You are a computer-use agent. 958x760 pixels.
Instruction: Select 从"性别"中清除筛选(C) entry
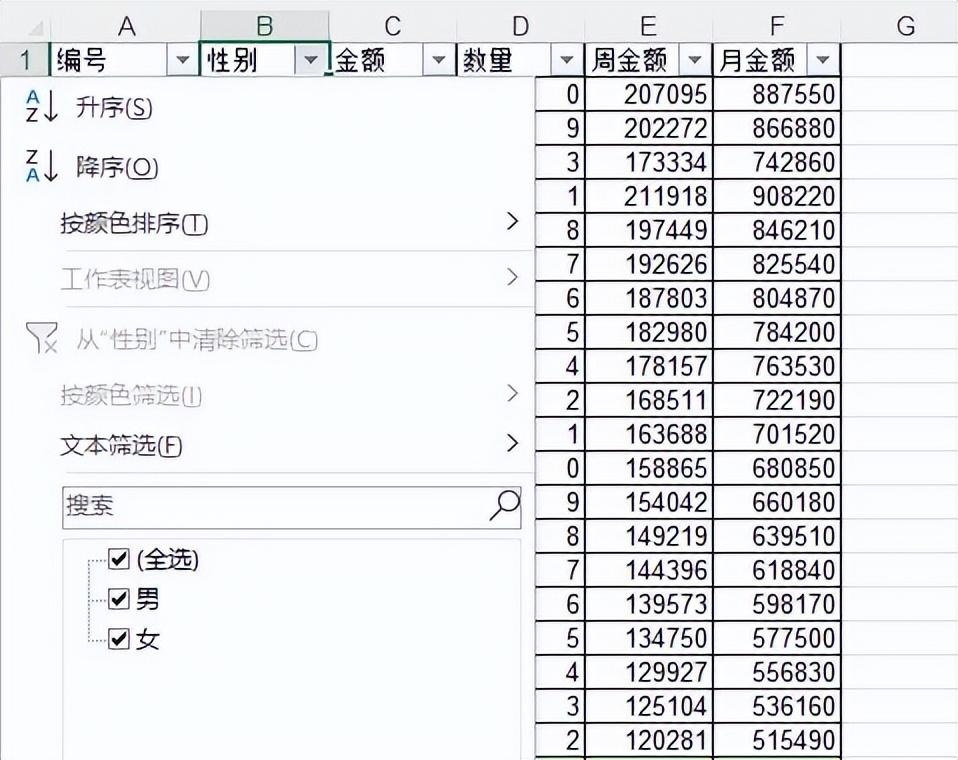click(x=197, y=340)
